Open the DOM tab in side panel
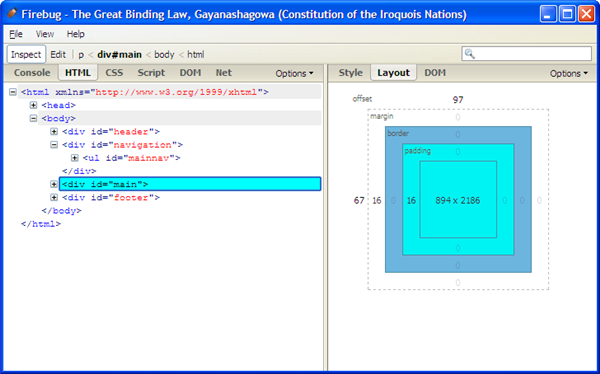 [x=435, y=73]
